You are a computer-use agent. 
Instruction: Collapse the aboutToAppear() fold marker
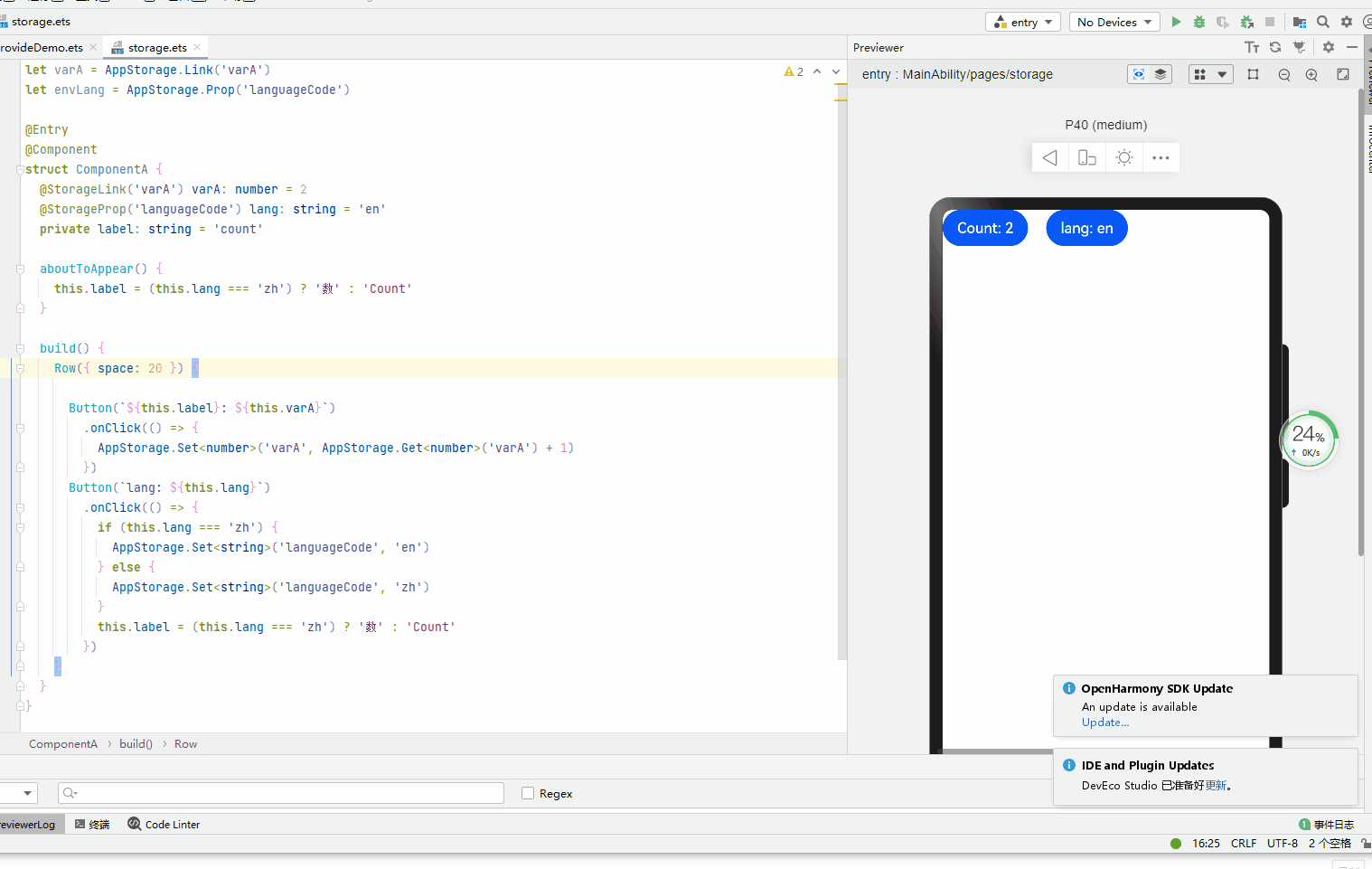(x=20, y=269)
